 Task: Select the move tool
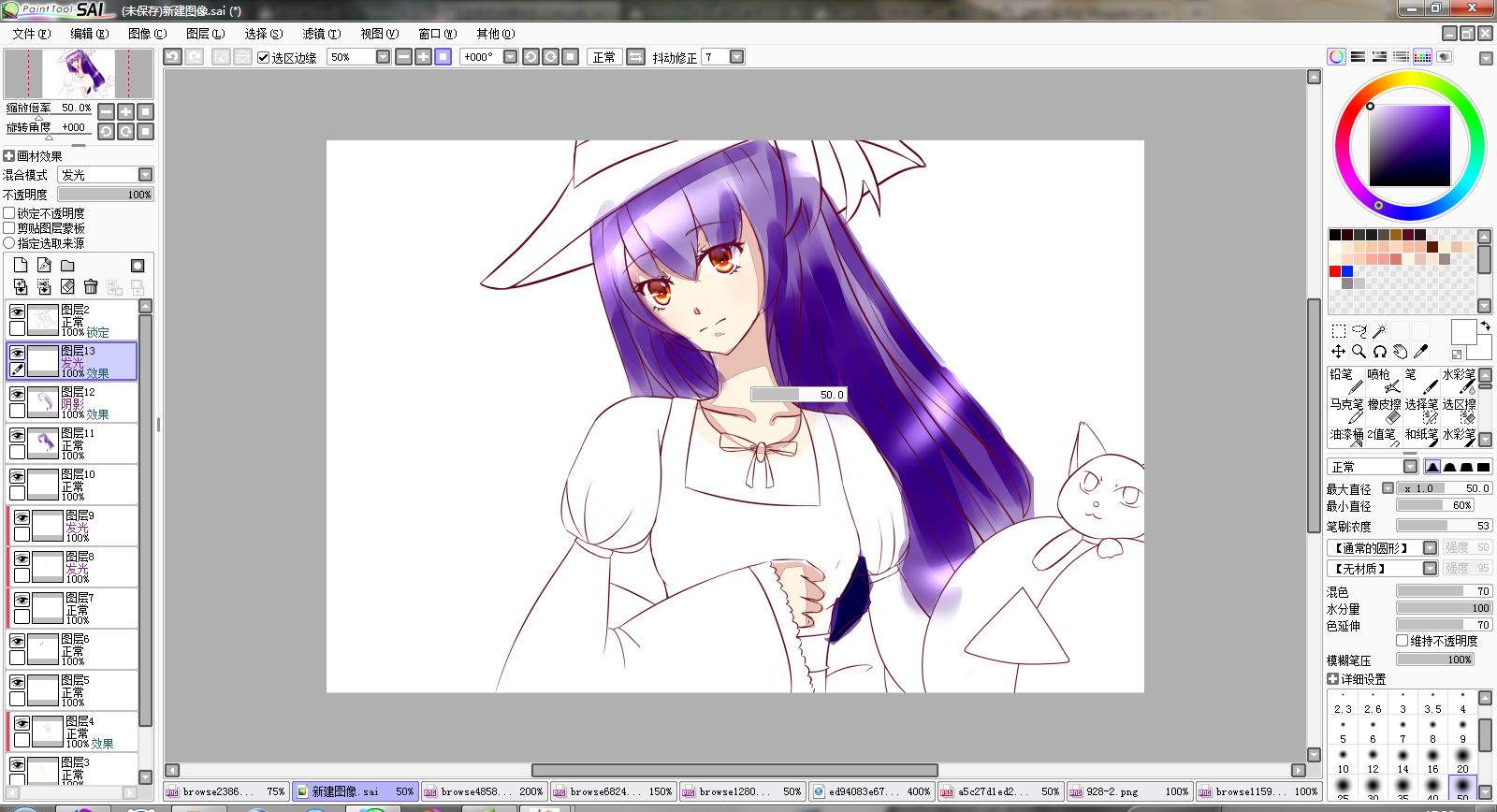click(x=1339, y=352)
